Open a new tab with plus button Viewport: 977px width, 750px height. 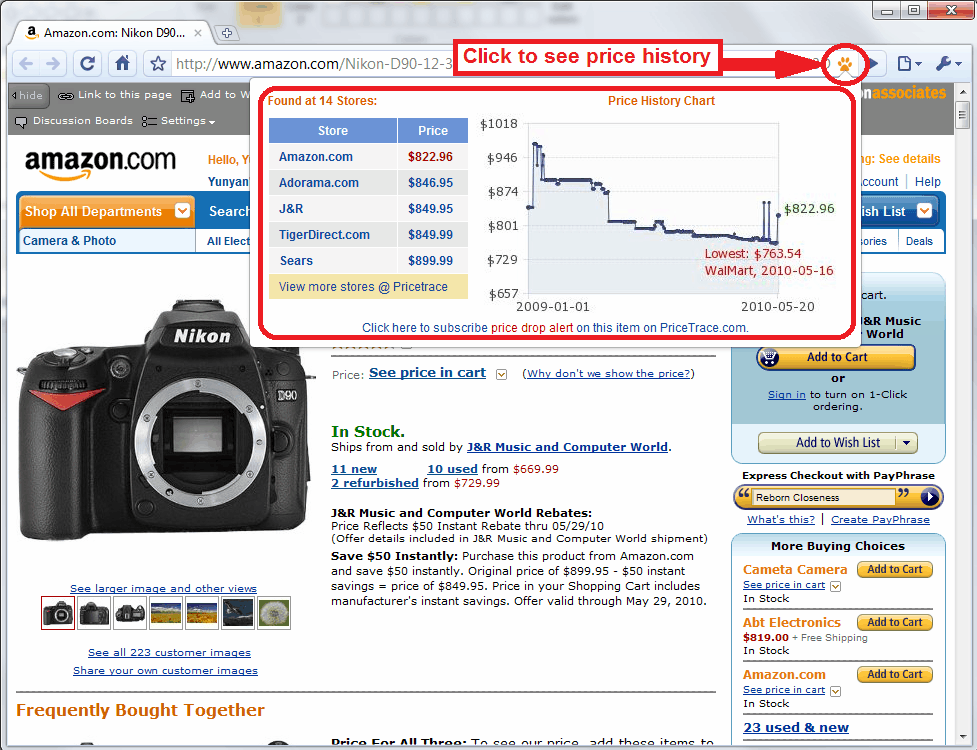pyautogui.click(x=227, y=33)
